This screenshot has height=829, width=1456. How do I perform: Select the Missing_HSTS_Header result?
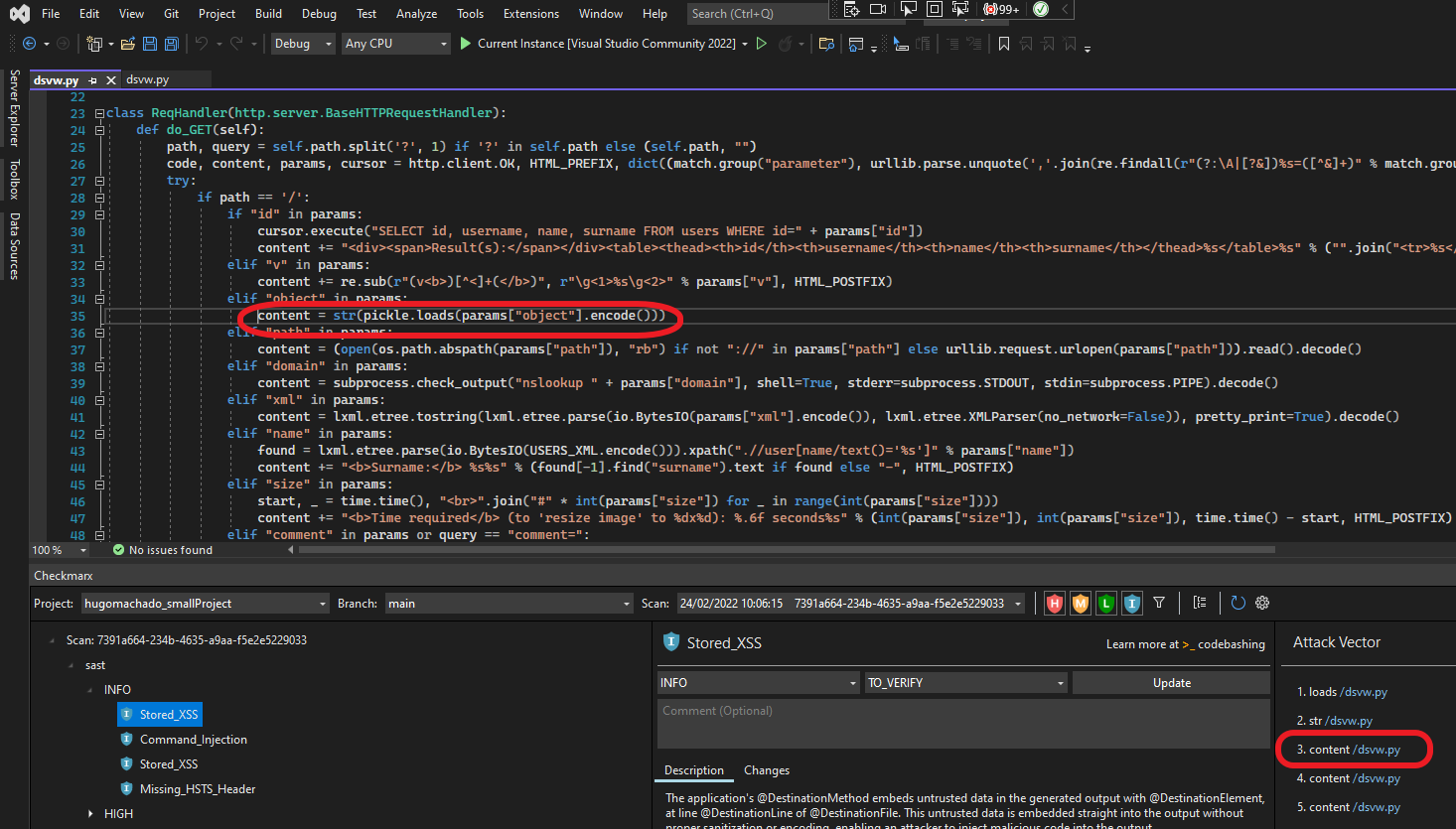[198, 789]
